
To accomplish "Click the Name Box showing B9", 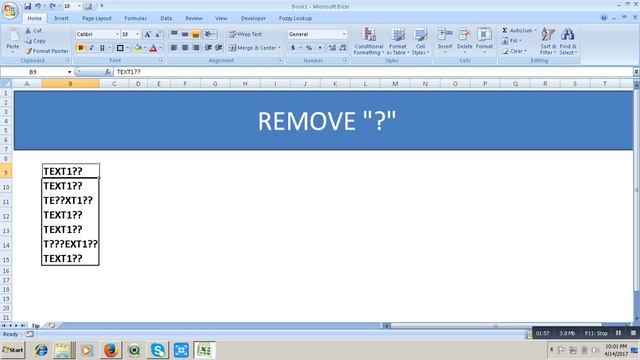I will click(x=33, y=72).
